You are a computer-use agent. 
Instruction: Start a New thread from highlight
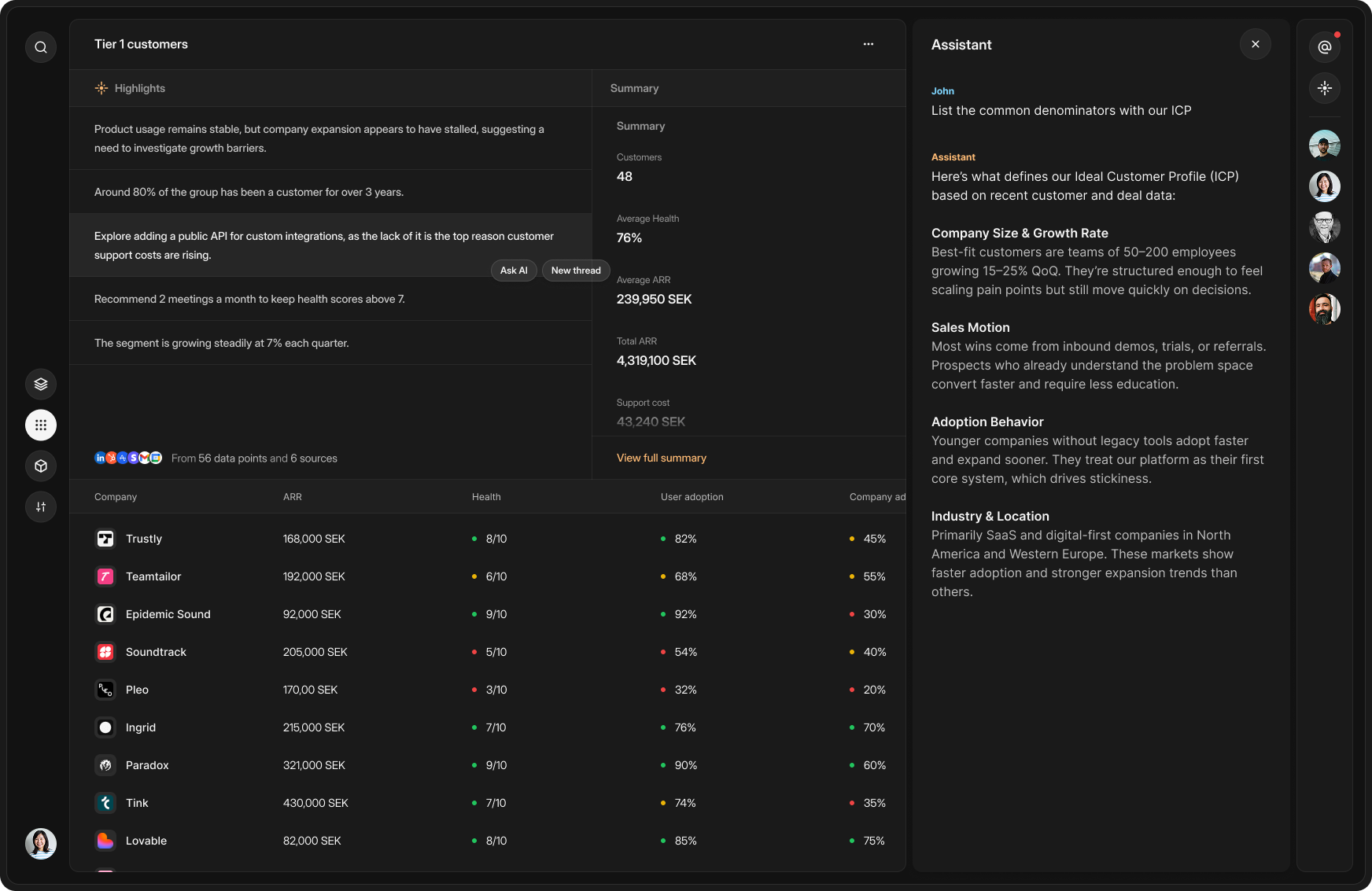(576, 271)
